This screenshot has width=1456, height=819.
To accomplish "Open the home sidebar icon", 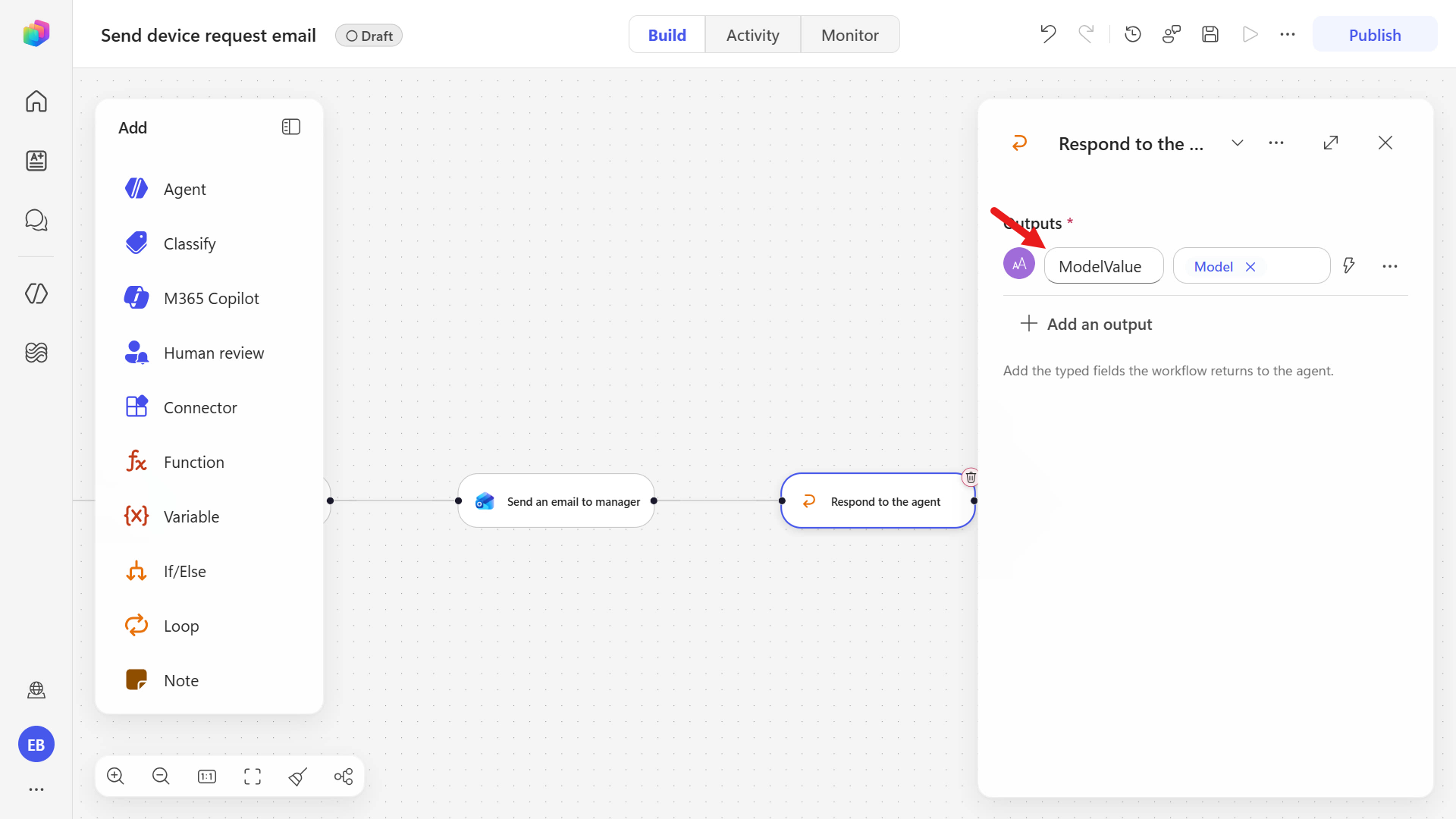I will pyautogui.click(x=36, y=101).
